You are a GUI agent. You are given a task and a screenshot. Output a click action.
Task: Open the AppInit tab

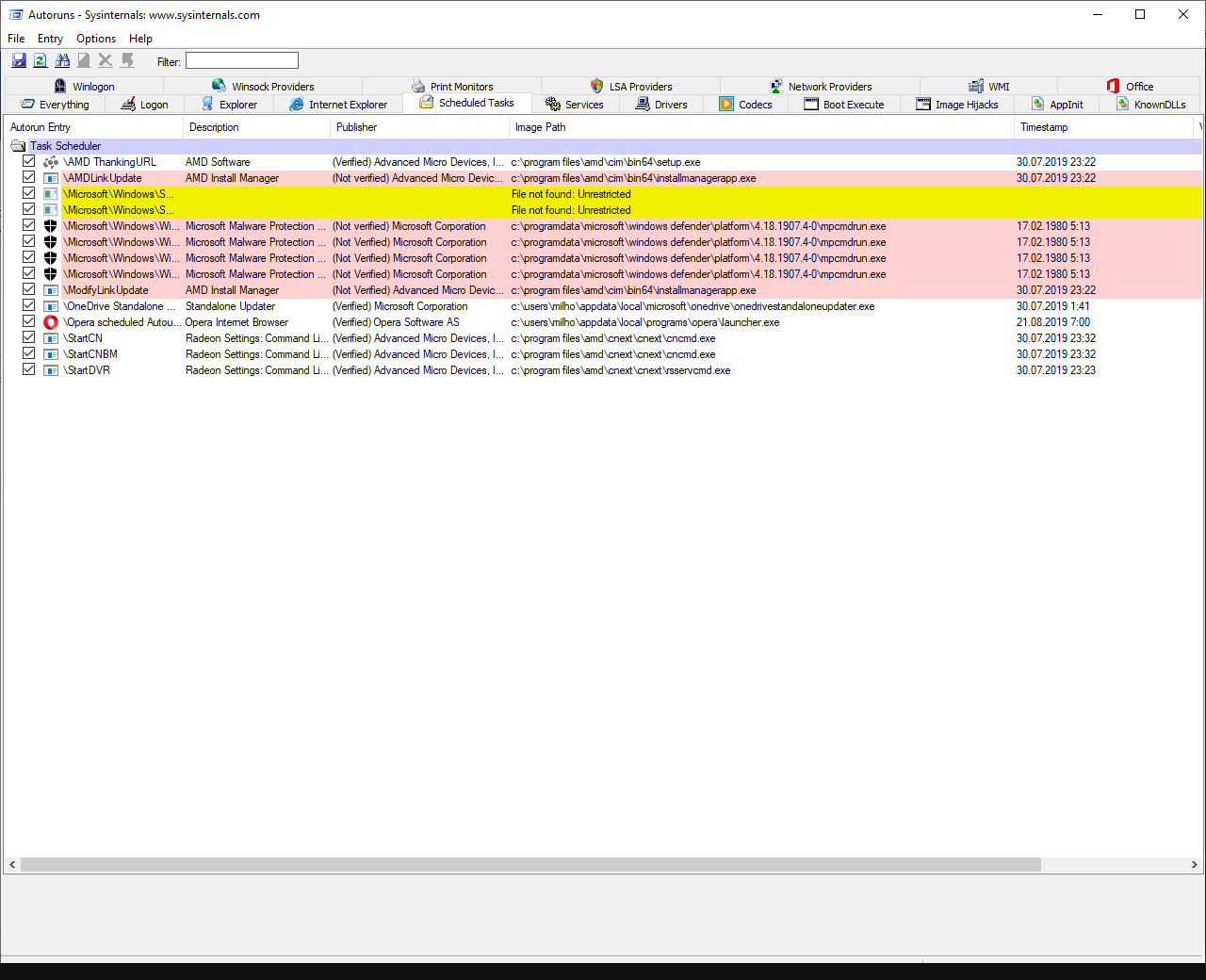(1057, 105)
